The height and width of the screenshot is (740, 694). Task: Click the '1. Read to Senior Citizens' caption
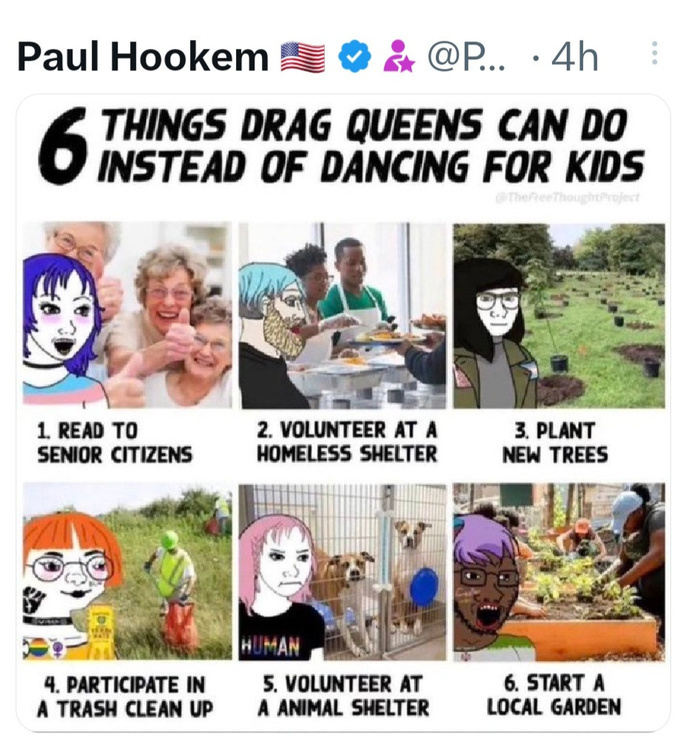pos(115,443)
